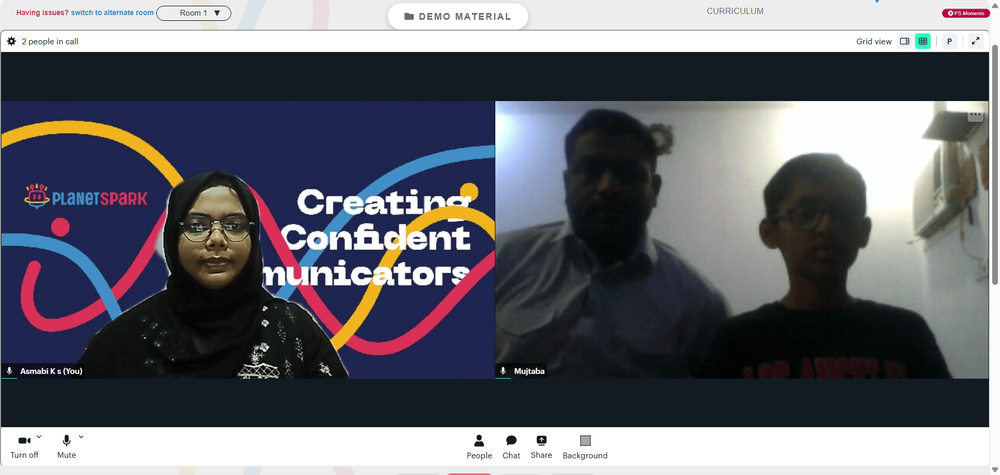Click the P button in call toolbar
This screenshot has width=1000, height=475.
point(949,41)
